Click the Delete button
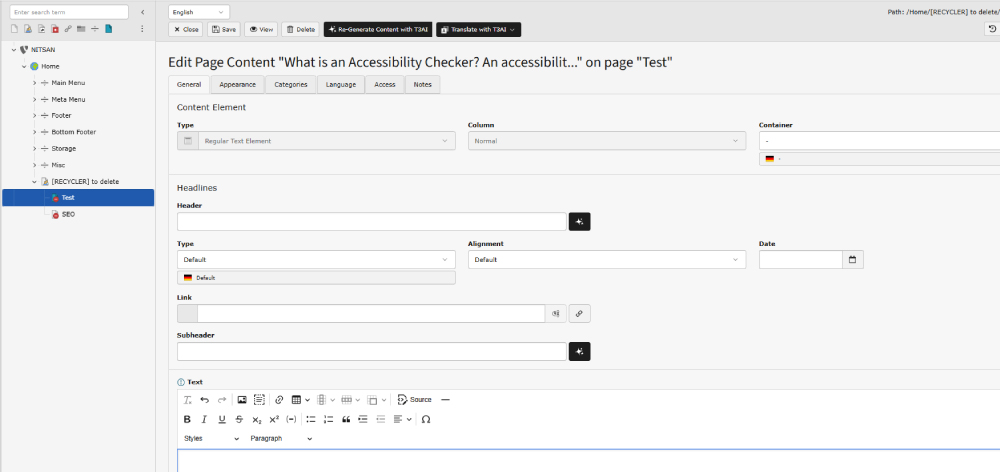Viewport: 1000px width, 472px height. coord(300,29)
